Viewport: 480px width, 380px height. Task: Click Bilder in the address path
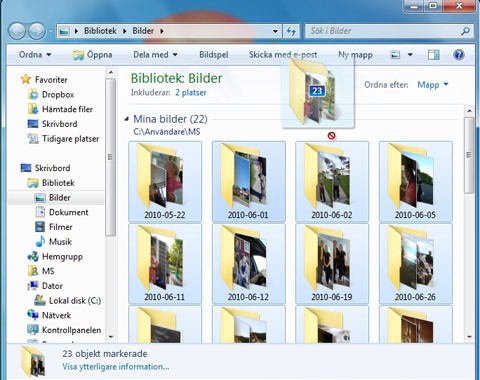(x=143, y=31)
